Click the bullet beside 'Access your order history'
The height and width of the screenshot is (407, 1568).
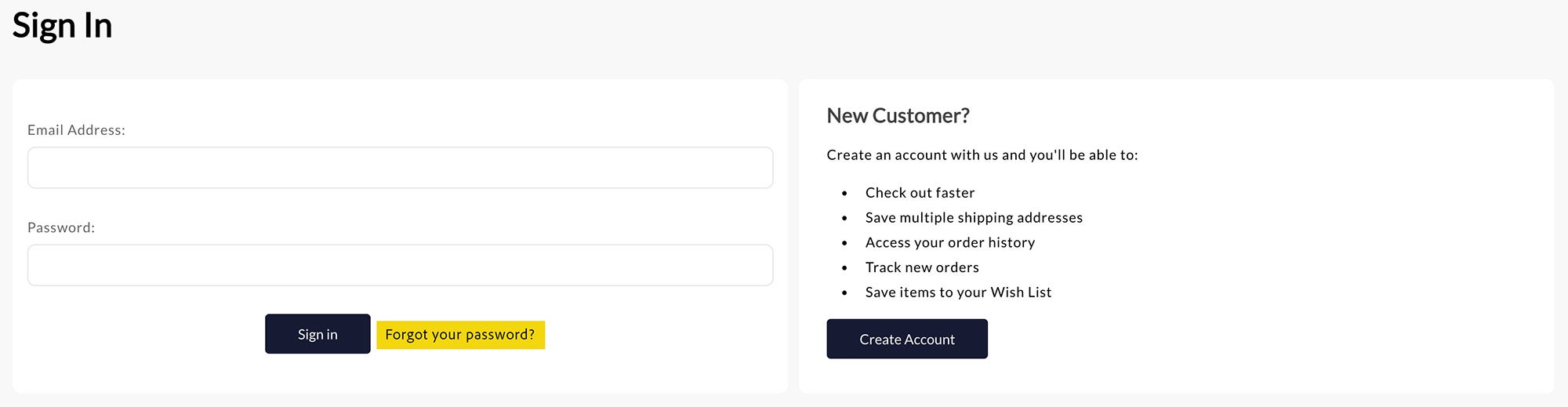coord(844,243)
